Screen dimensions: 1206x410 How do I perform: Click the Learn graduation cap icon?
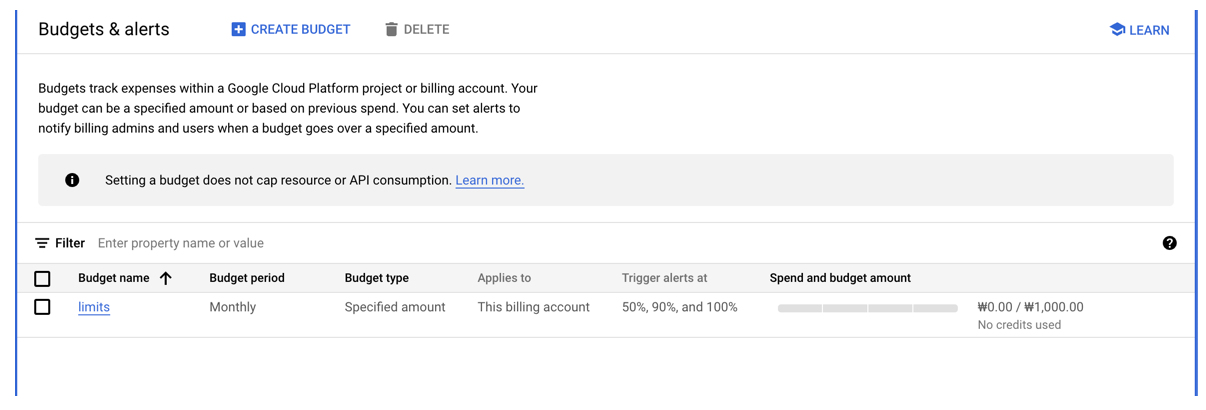1117,30
